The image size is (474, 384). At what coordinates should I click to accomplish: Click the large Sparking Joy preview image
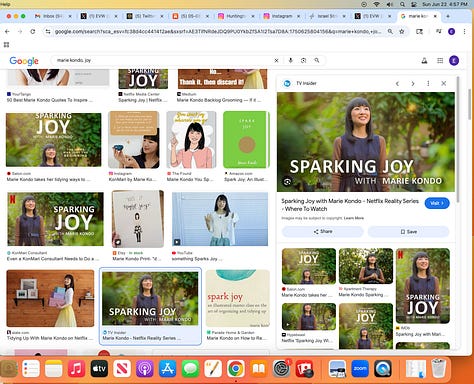pyautogui.click(x=366, y=142)
